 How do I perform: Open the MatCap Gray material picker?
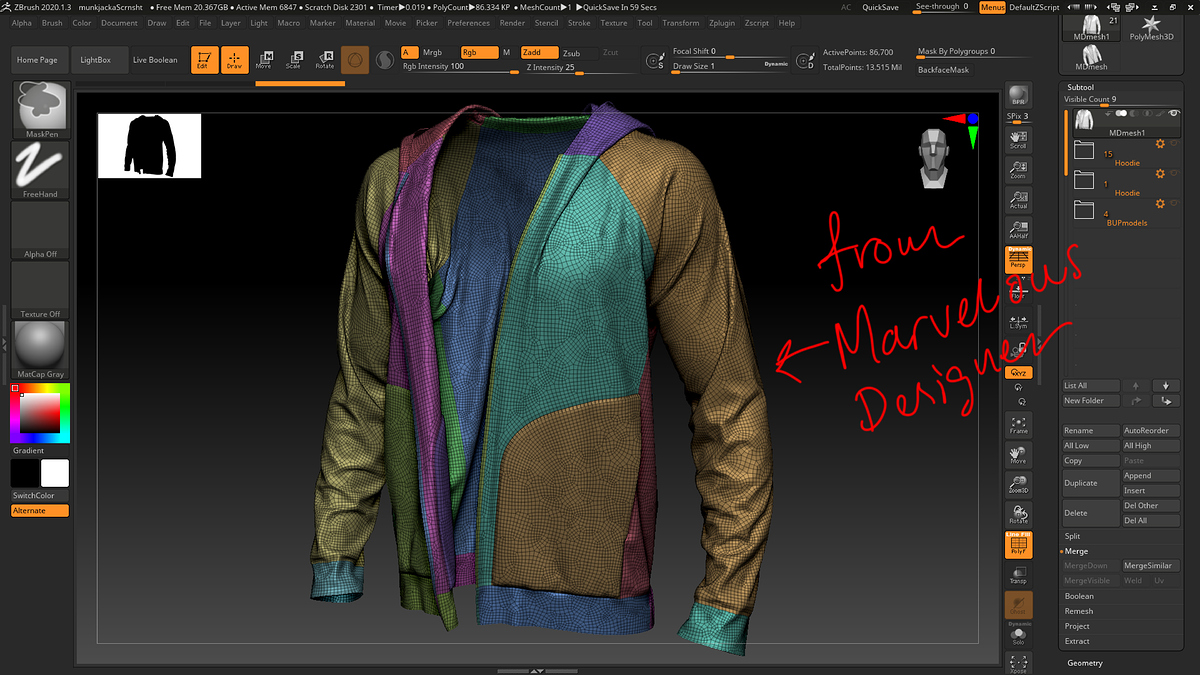pos(41,350)
